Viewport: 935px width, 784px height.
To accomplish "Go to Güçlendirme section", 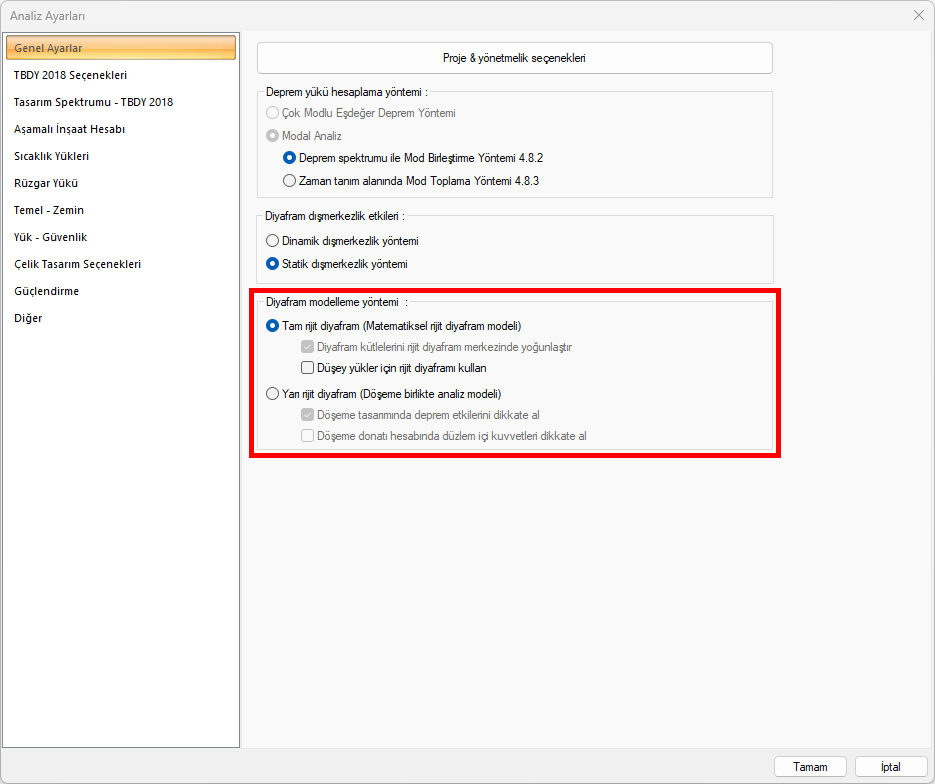I will point(47,291).
